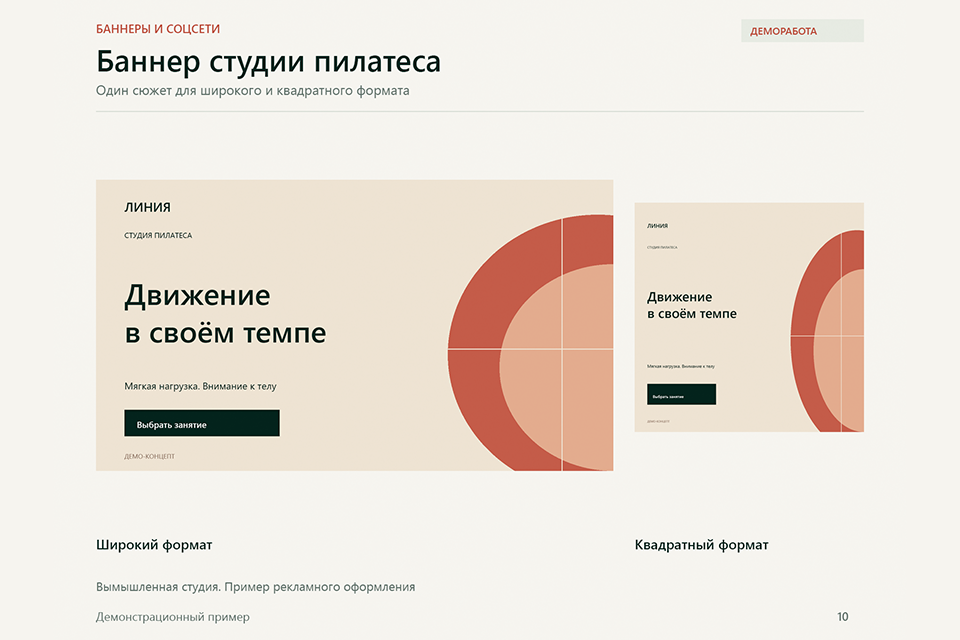Click 'ДЕМО-КОНЦЕПТ' label in square banner
The height and width of the screenshot is (640, 960).
coord(658,421)
